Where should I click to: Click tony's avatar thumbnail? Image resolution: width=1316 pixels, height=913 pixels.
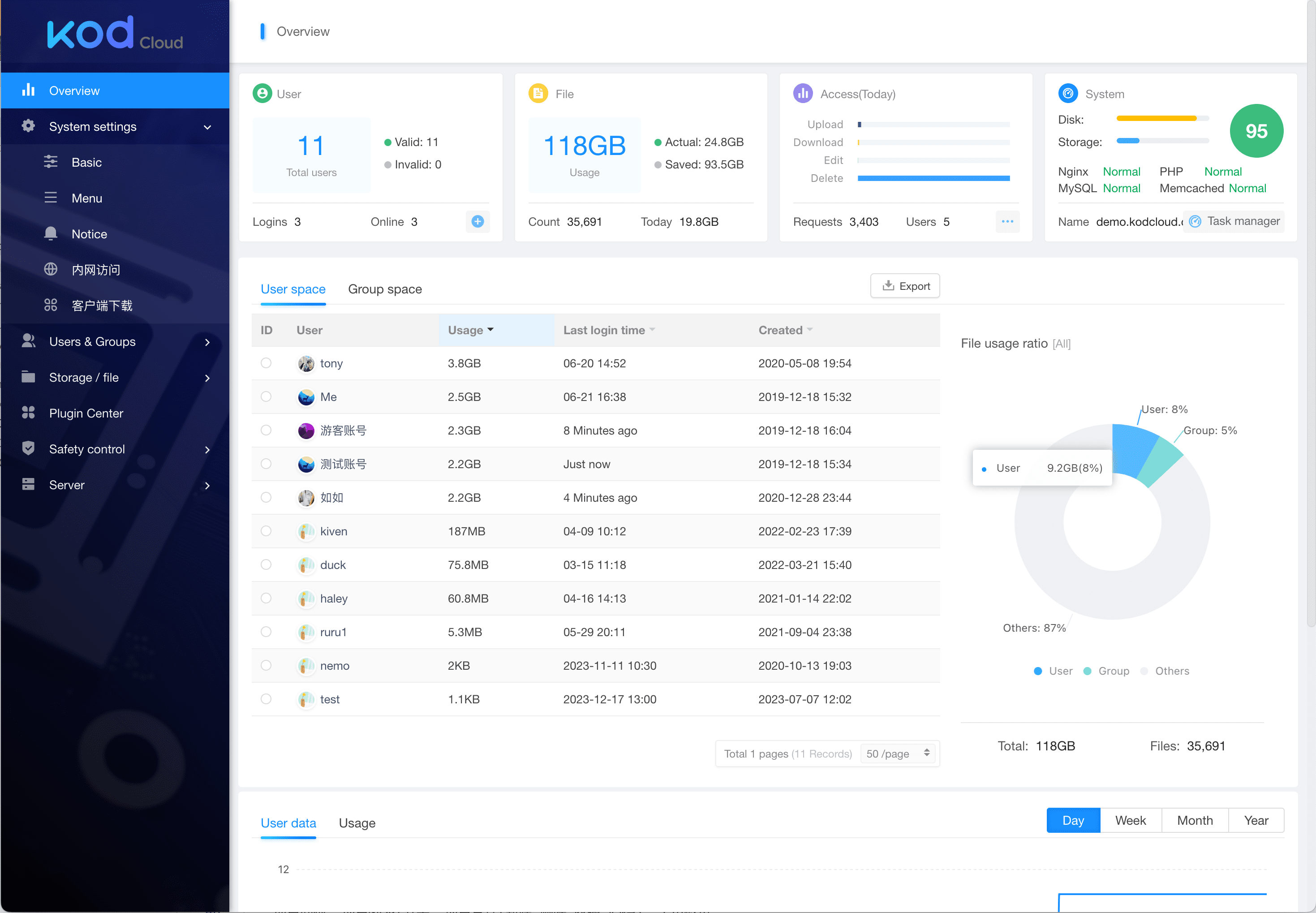point(306,363)
